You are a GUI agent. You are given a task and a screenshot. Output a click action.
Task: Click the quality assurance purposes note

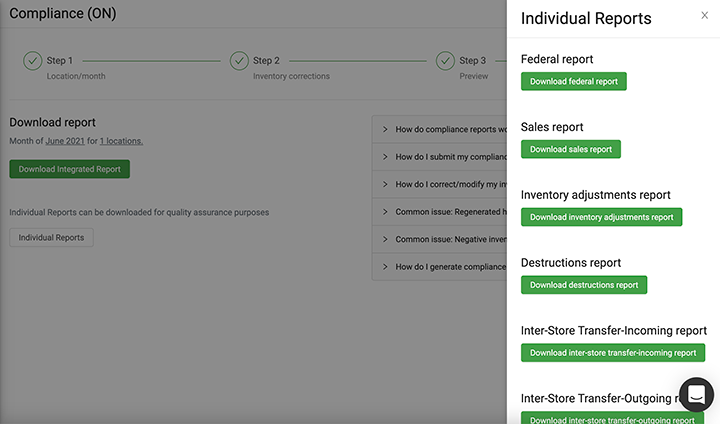[x=139, y=213]
